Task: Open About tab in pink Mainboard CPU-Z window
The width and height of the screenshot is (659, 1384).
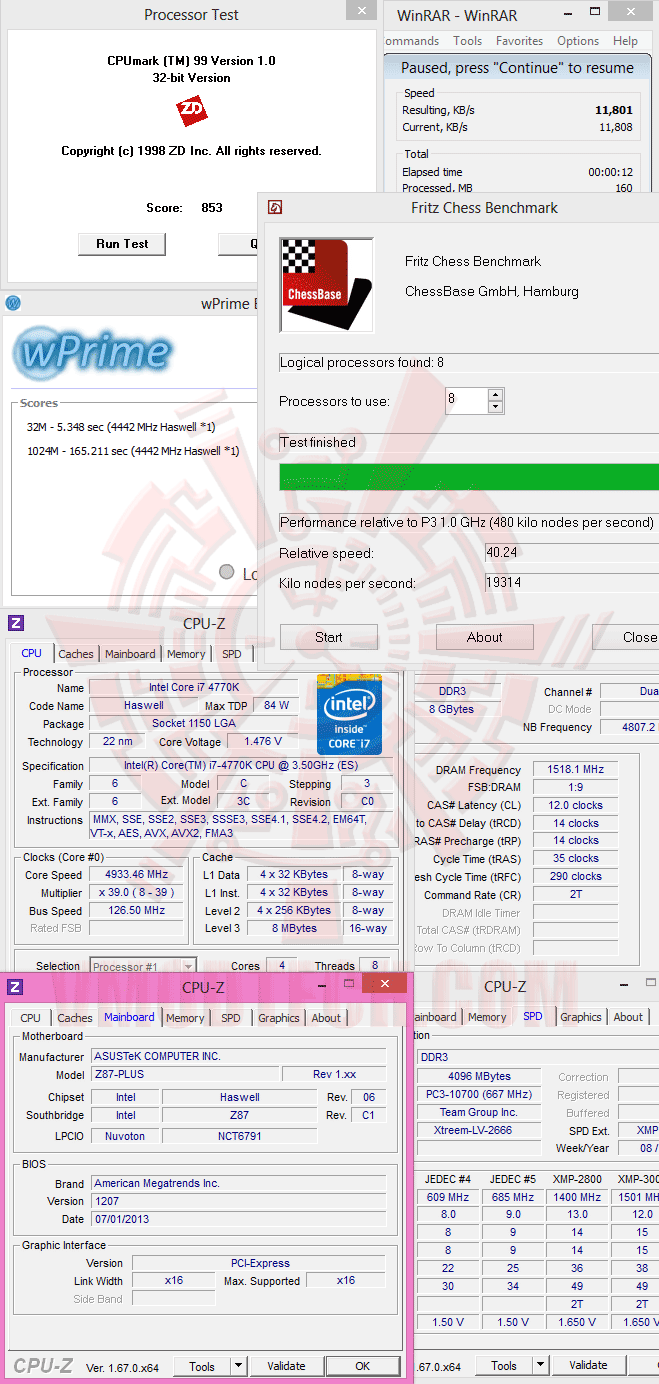Action: [326, 1018]
